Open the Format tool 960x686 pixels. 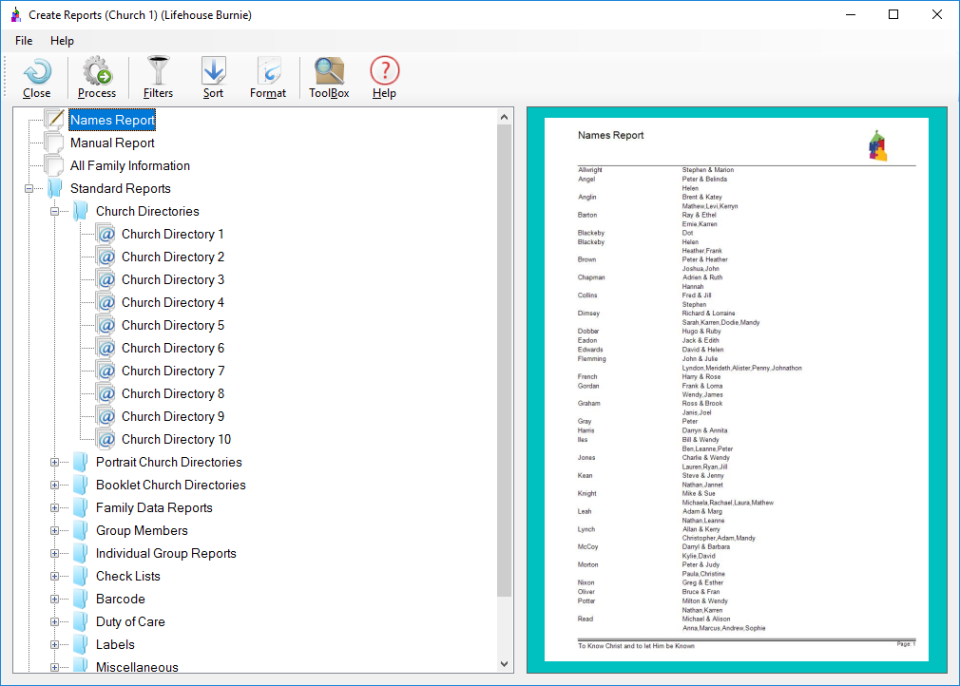268,73
